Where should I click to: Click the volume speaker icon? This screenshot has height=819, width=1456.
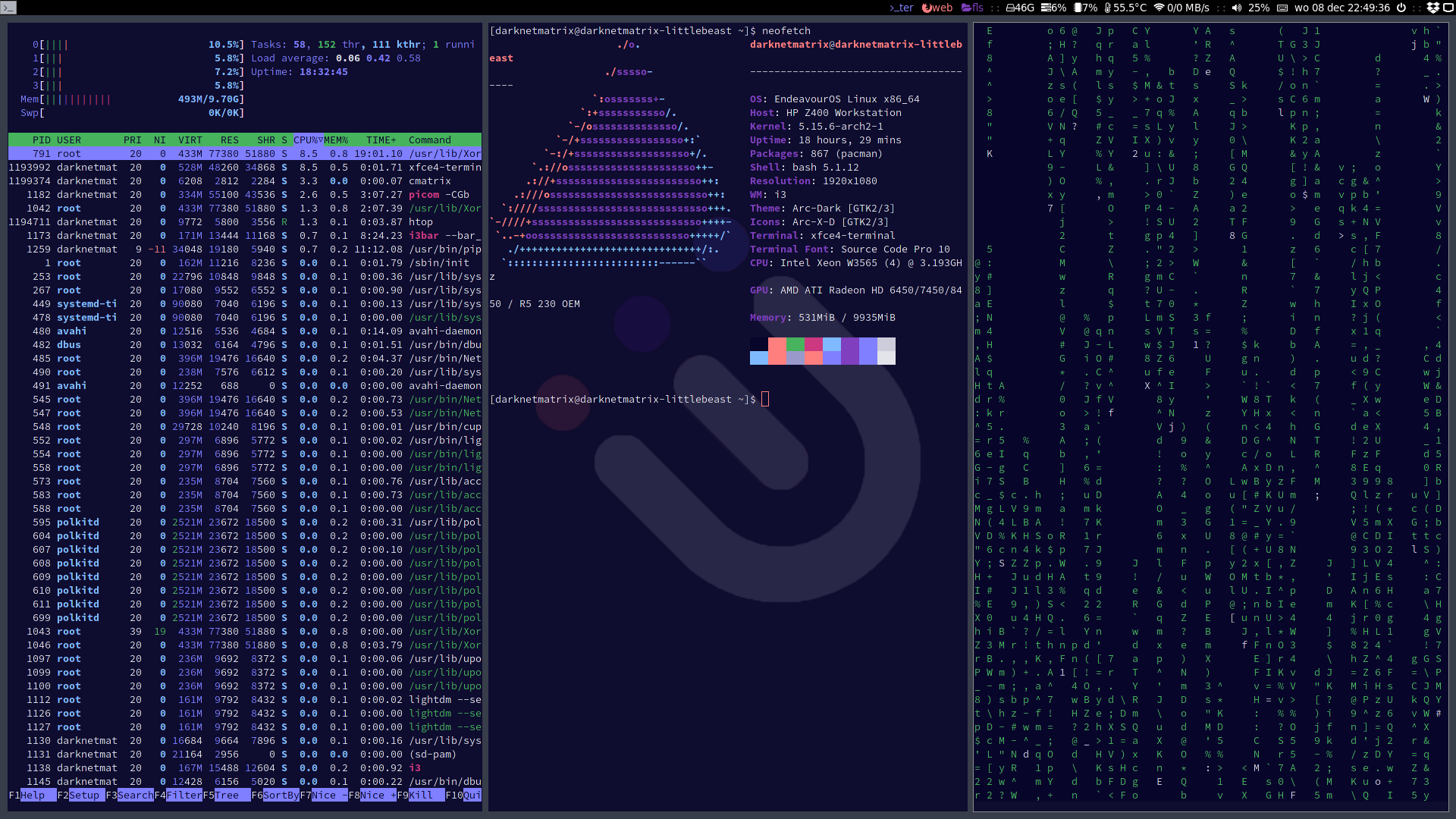click(x=1237, y=8)
